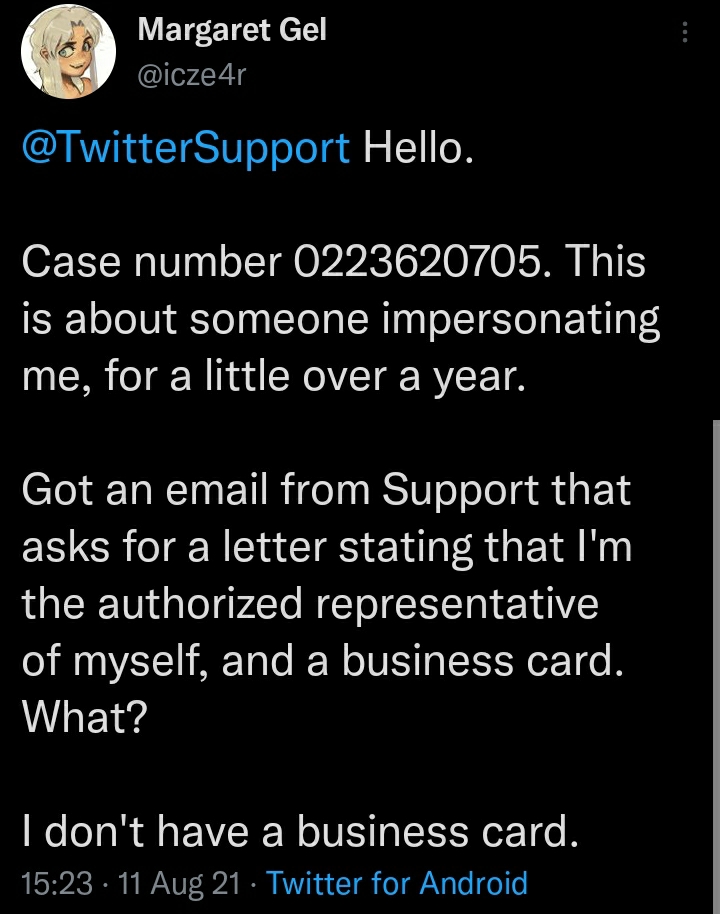Click the 15:23 tweet timestamp
Image resolution: width=720 pixels, height=914 pixels.
[57, 883]
